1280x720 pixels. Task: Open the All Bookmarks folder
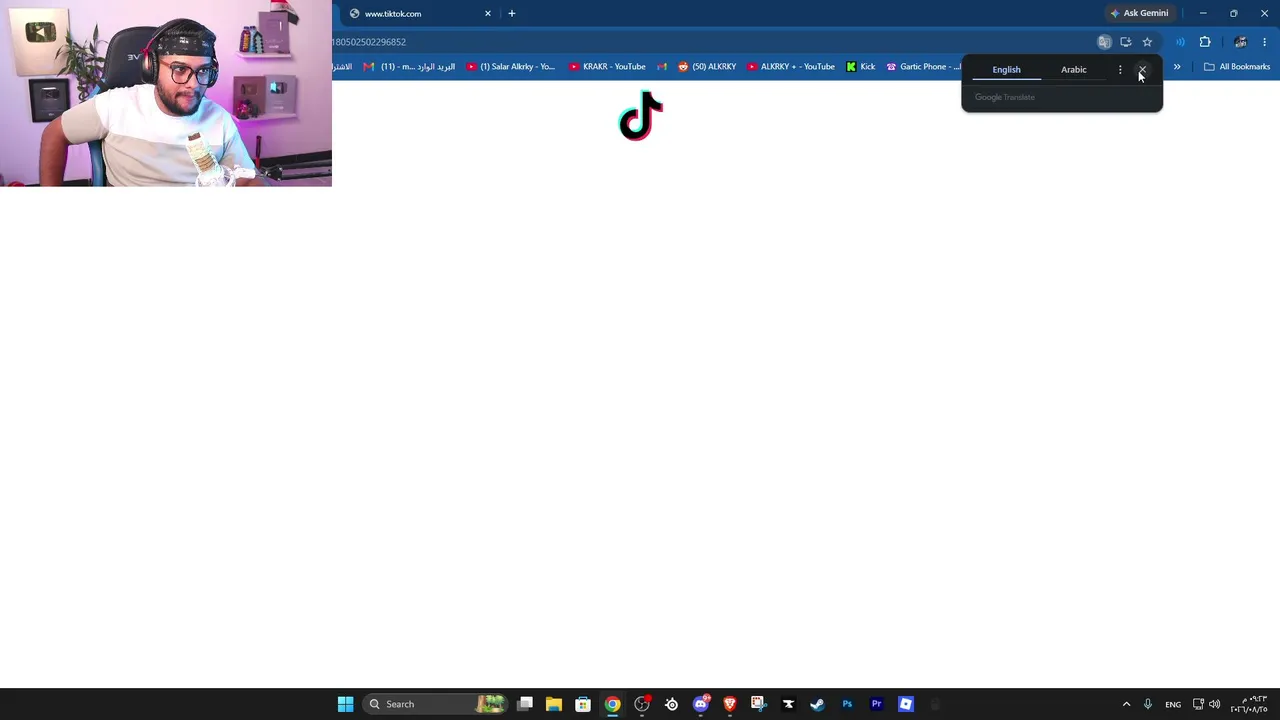[x=1237, y=67]
